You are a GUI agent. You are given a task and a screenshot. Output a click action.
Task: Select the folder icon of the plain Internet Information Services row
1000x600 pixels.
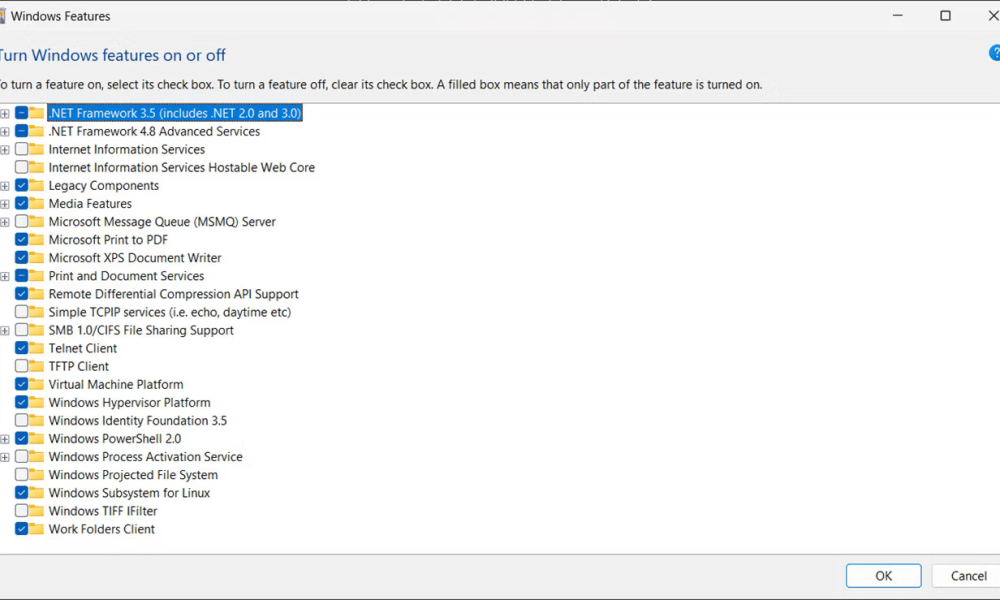(36, 149)
